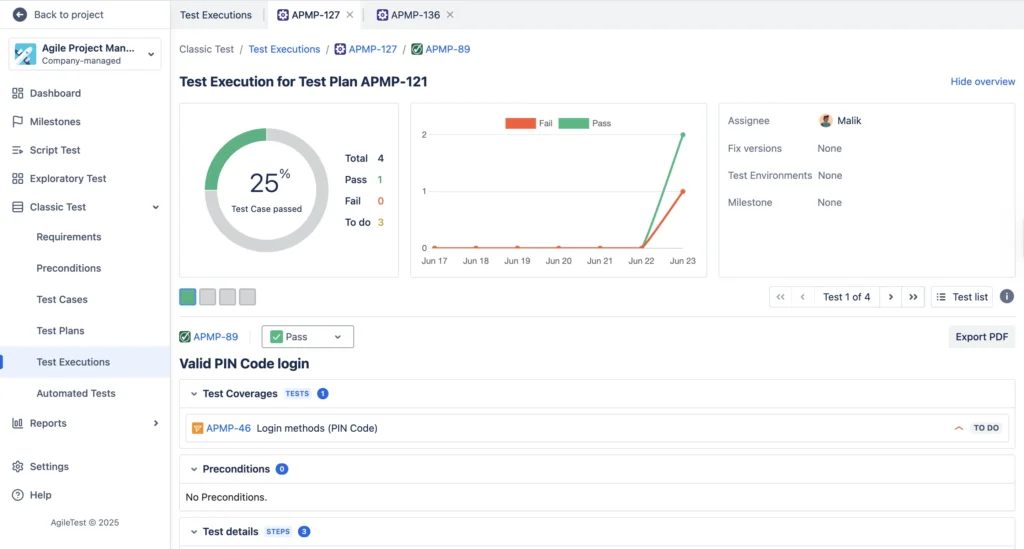
Task: Click the Classic Test list icon
Action: [18, 207]
